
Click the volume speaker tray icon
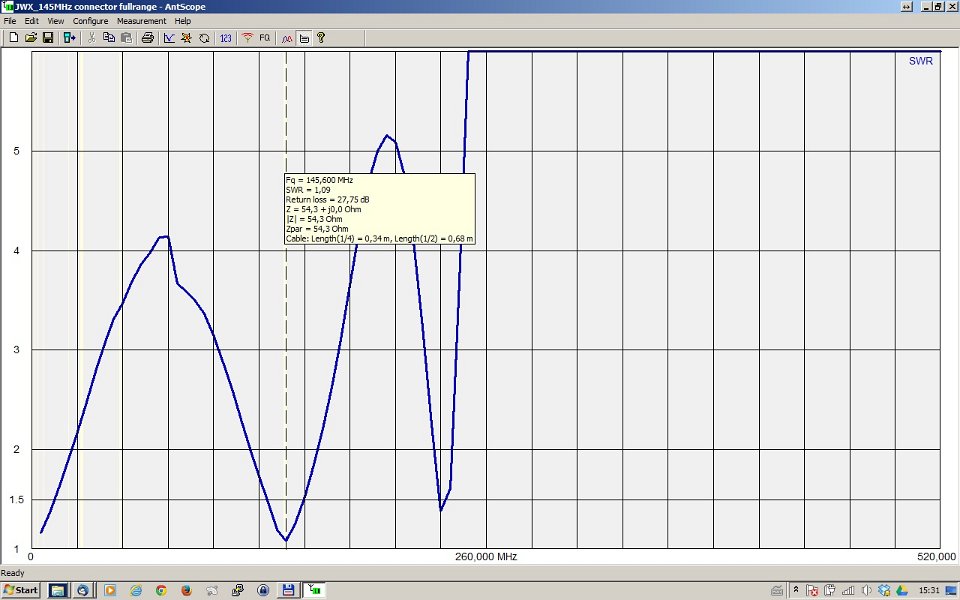point(866,590)
